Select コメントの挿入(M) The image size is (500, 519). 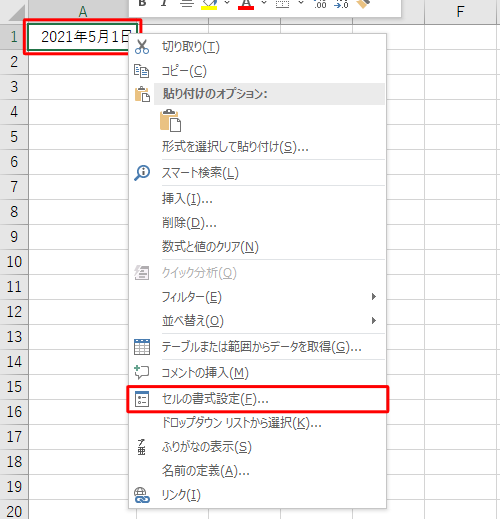[257, 373]
